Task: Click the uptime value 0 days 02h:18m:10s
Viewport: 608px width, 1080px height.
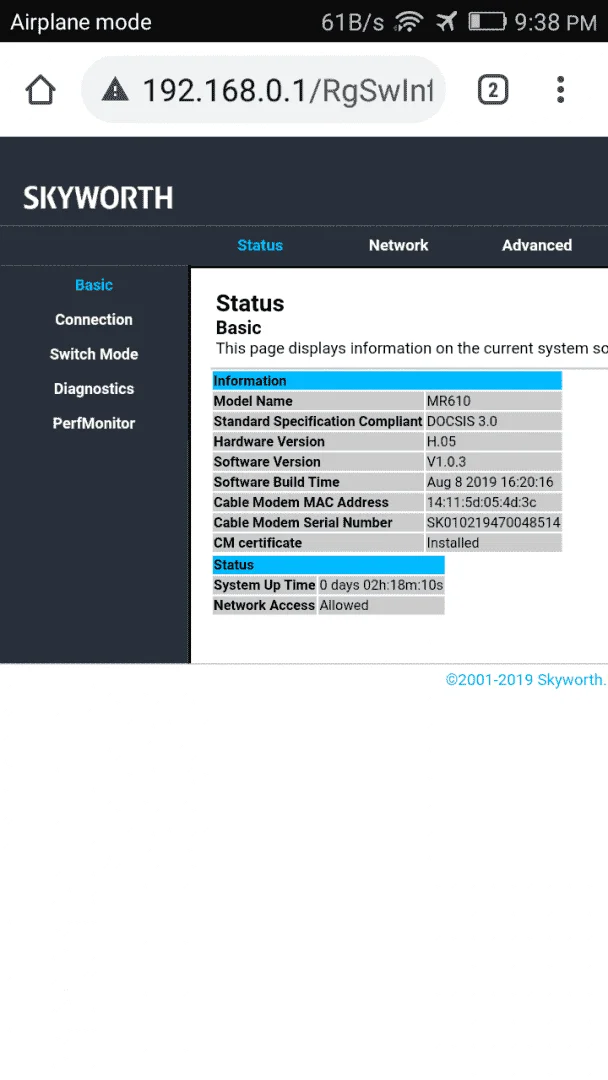Action: pyautogui.click(x=381, y=585)
